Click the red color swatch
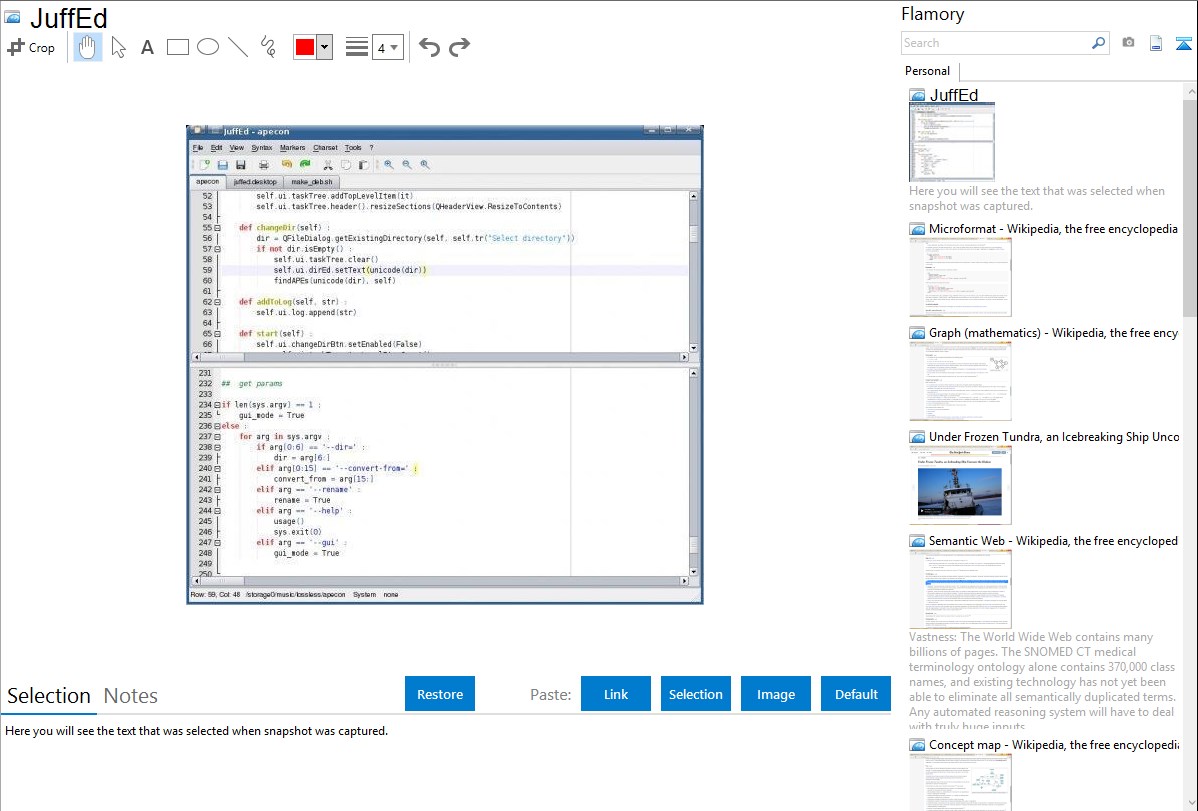The height and width of the screenshot is (811, 1198). tap(305, 47)
